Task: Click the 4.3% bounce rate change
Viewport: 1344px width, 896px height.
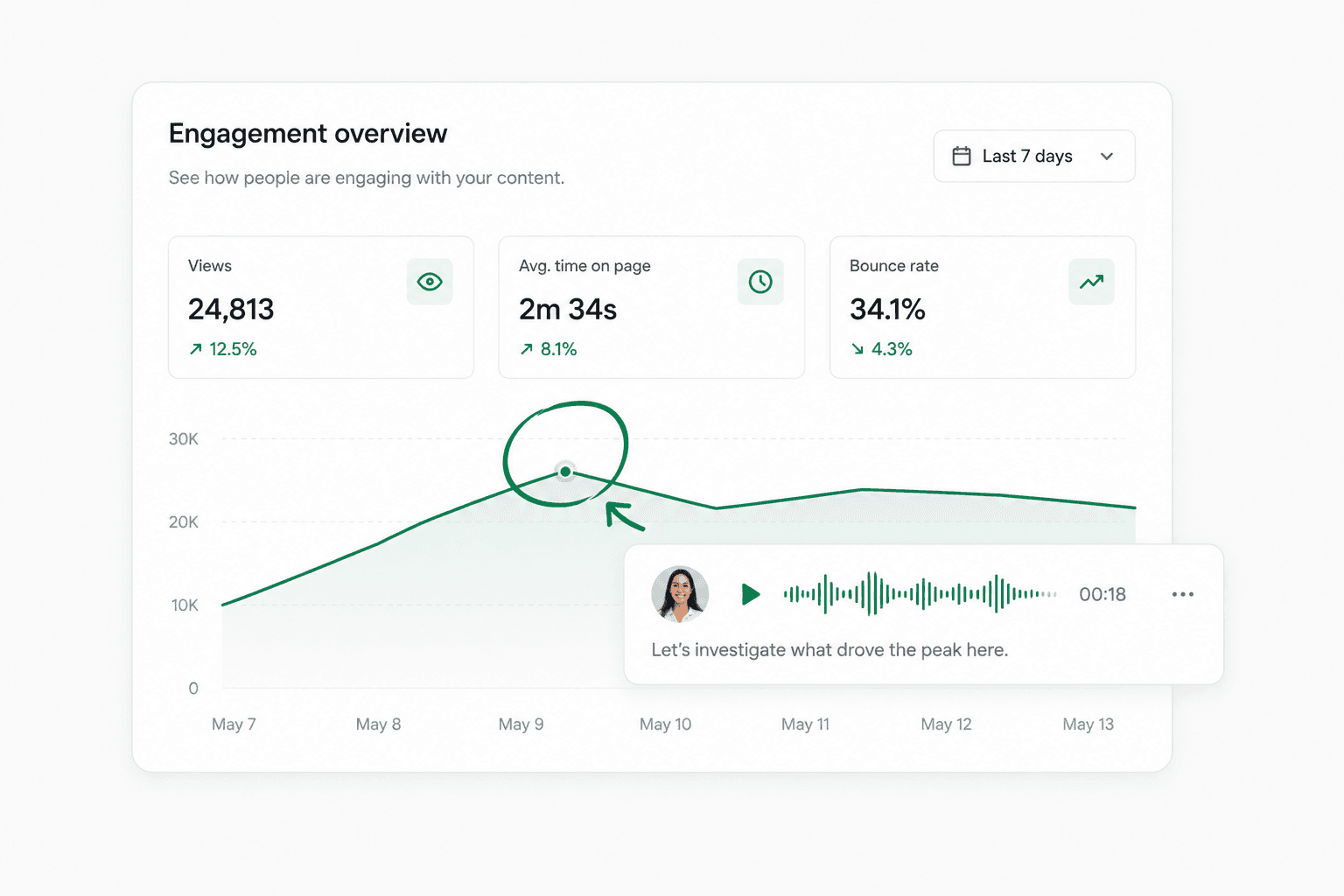Action: (x=892, y=349)
